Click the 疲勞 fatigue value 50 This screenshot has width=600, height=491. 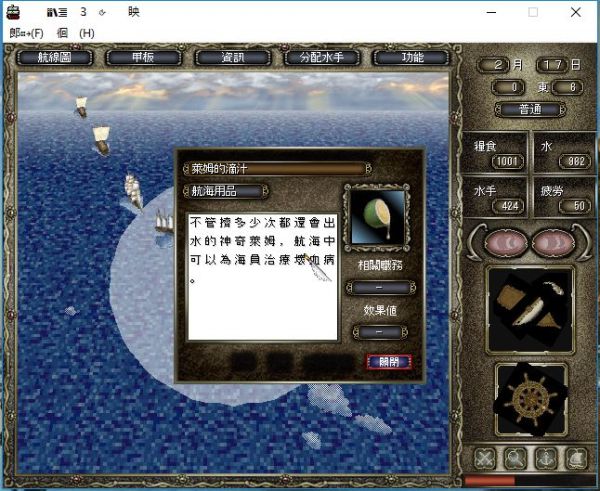pyautogui.click(x=577, y=206)
